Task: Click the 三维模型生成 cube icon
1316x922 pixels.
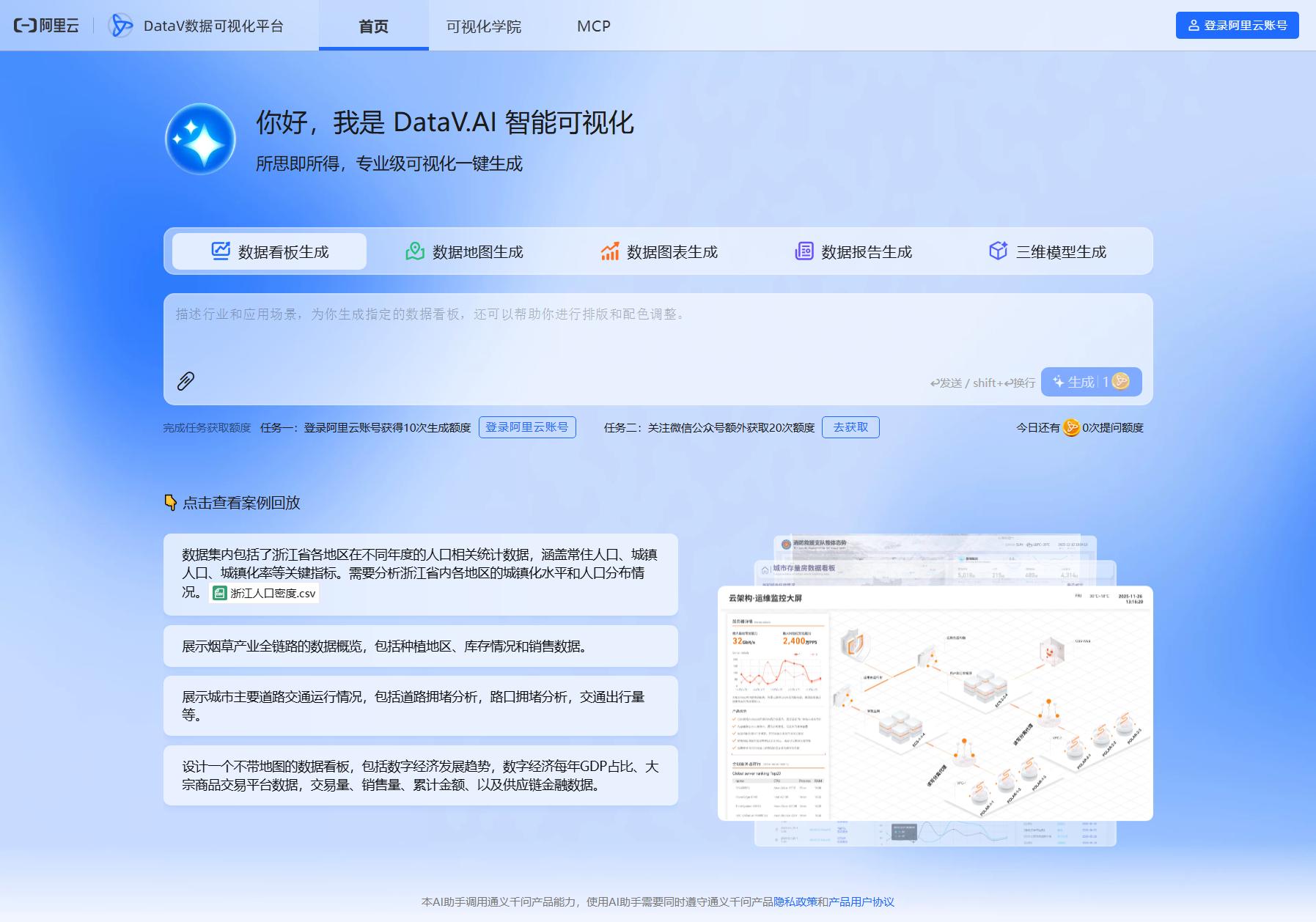Action: click(x=998, y=251)
